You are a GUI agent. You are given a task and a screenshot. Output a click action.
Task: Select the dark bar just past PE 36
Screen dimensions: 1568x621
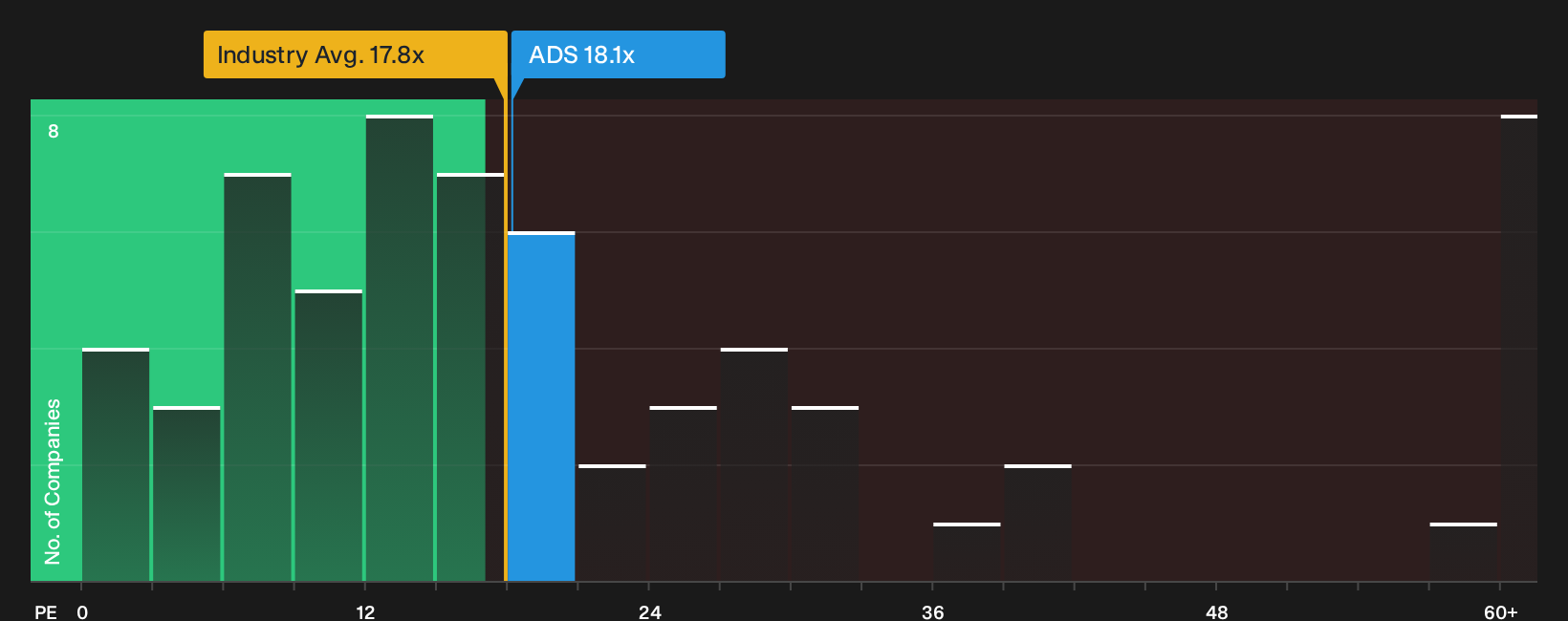967,552
